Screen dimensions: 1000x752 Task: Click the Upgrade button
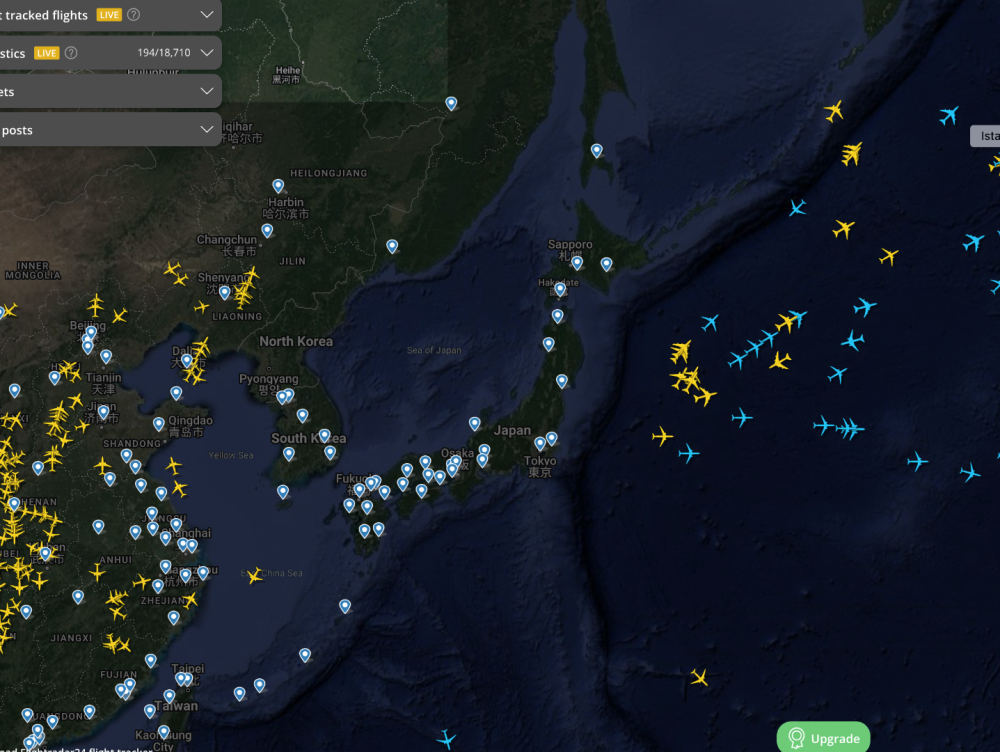pos(823,738)
